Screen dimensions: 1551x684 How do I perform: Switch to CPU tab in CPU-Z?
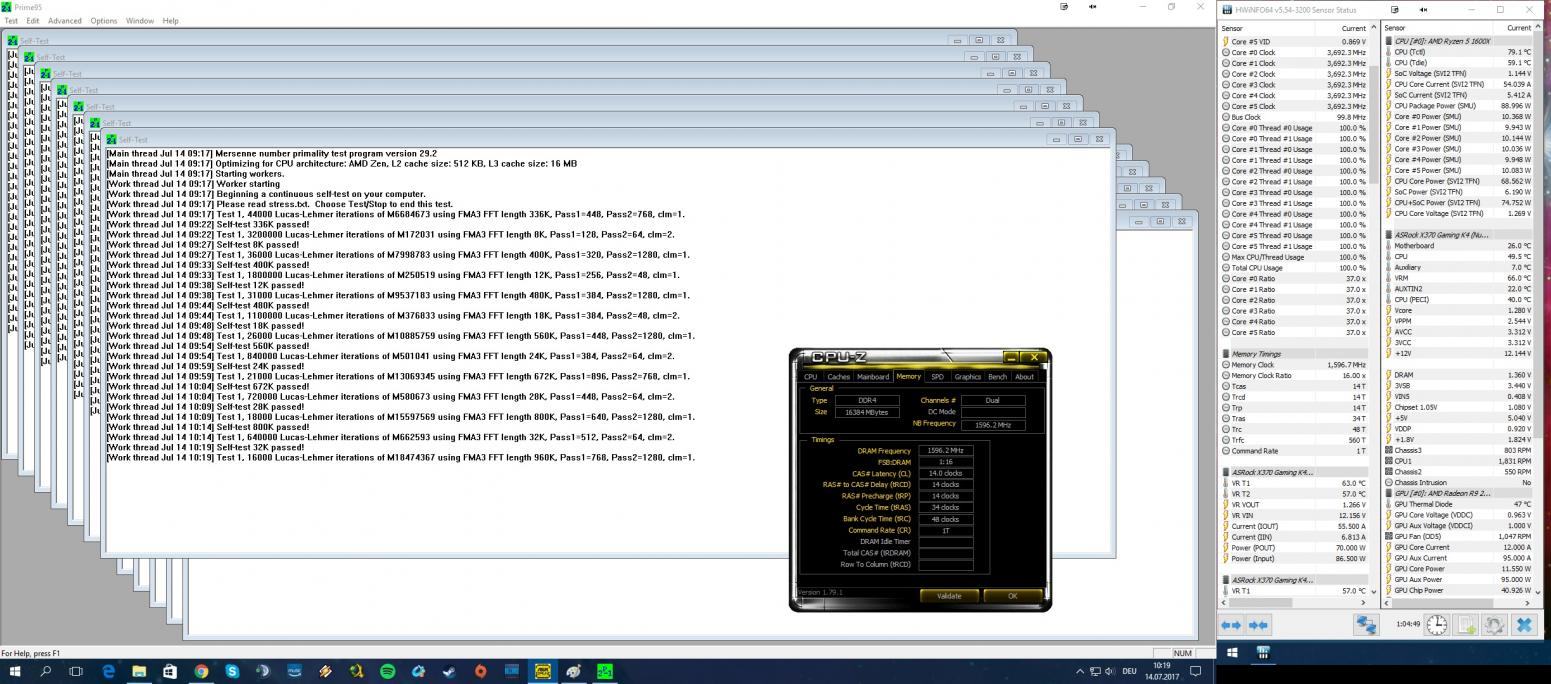point(810,377)
